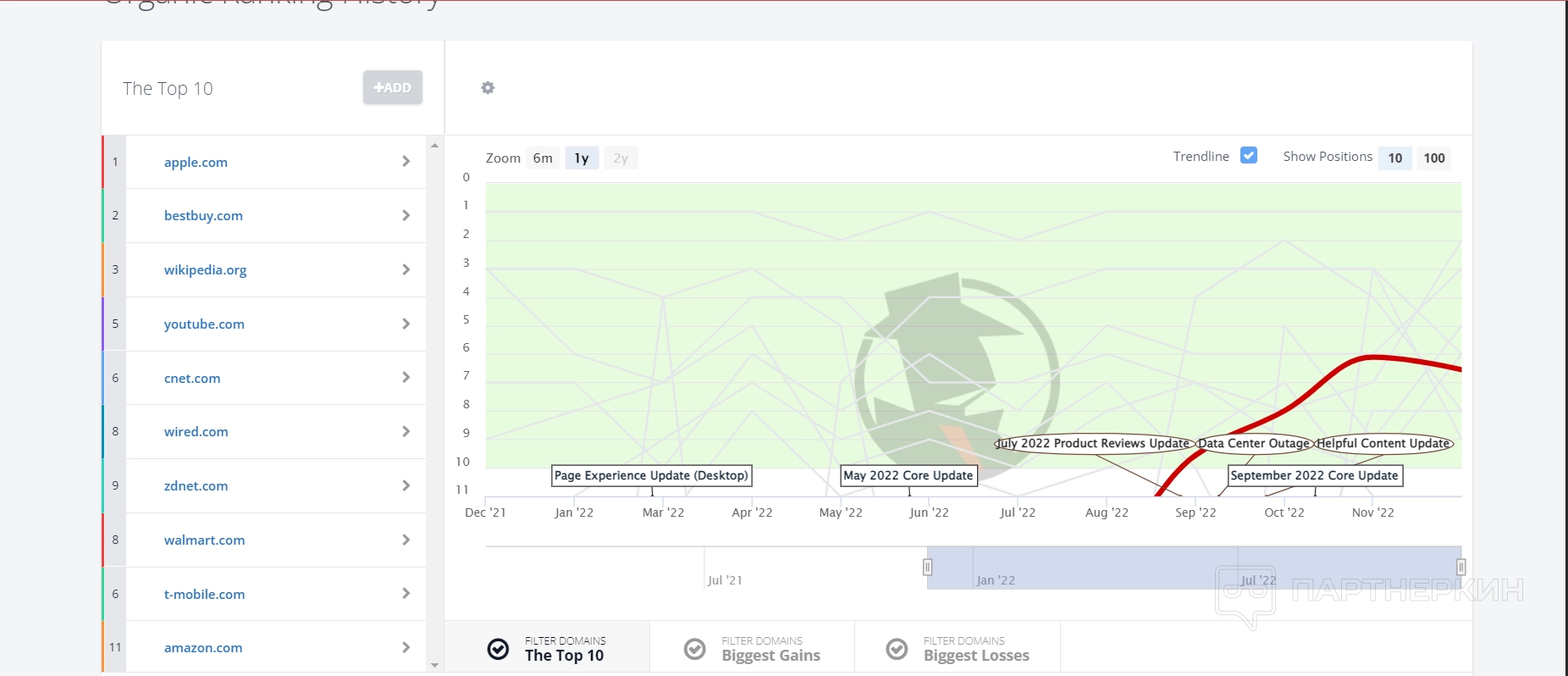Click the May 2022 Core Update marker
This screenshot has width=1568, height=676.
908,475
